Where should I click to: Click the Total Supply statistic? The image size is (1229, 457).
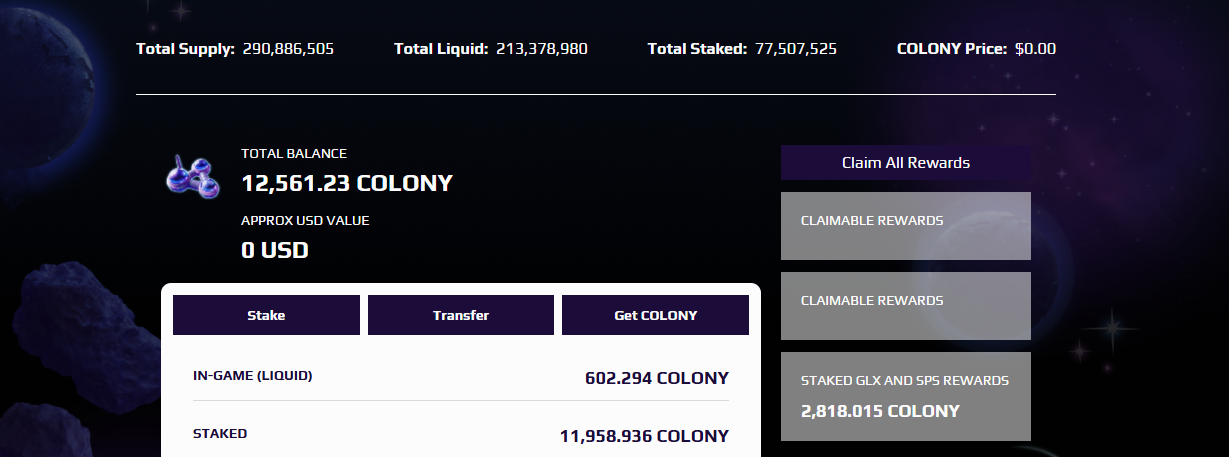[x=235, y=48]
